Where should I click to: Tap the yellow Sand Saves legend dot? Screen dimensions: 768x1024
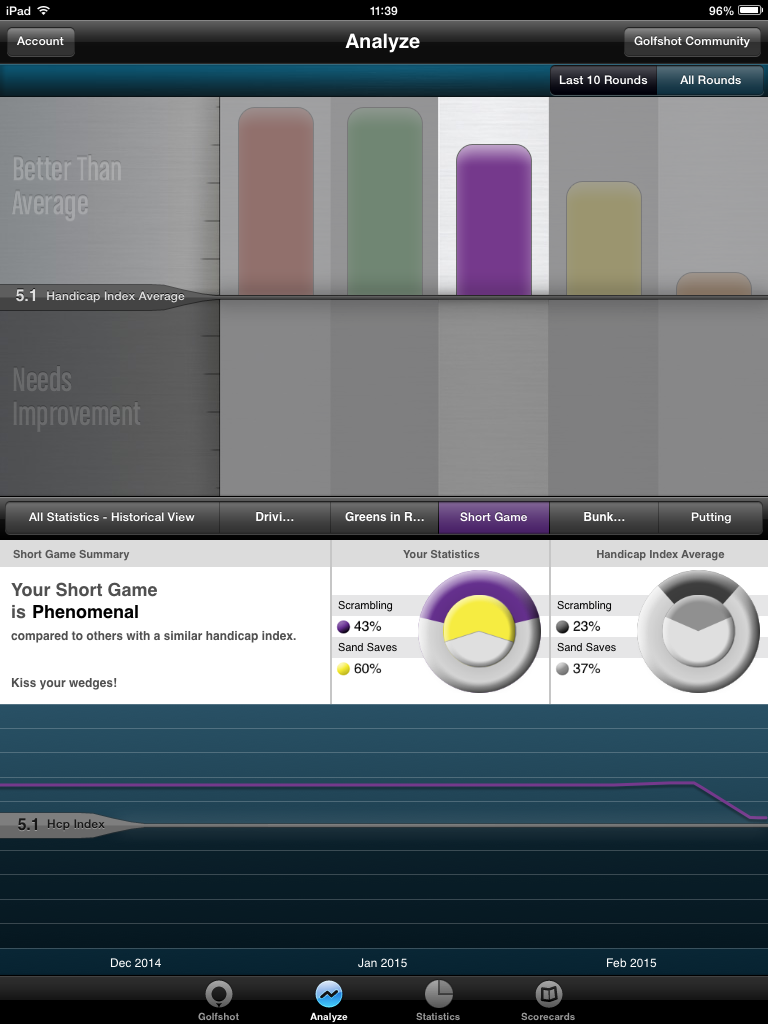(344, 669)
